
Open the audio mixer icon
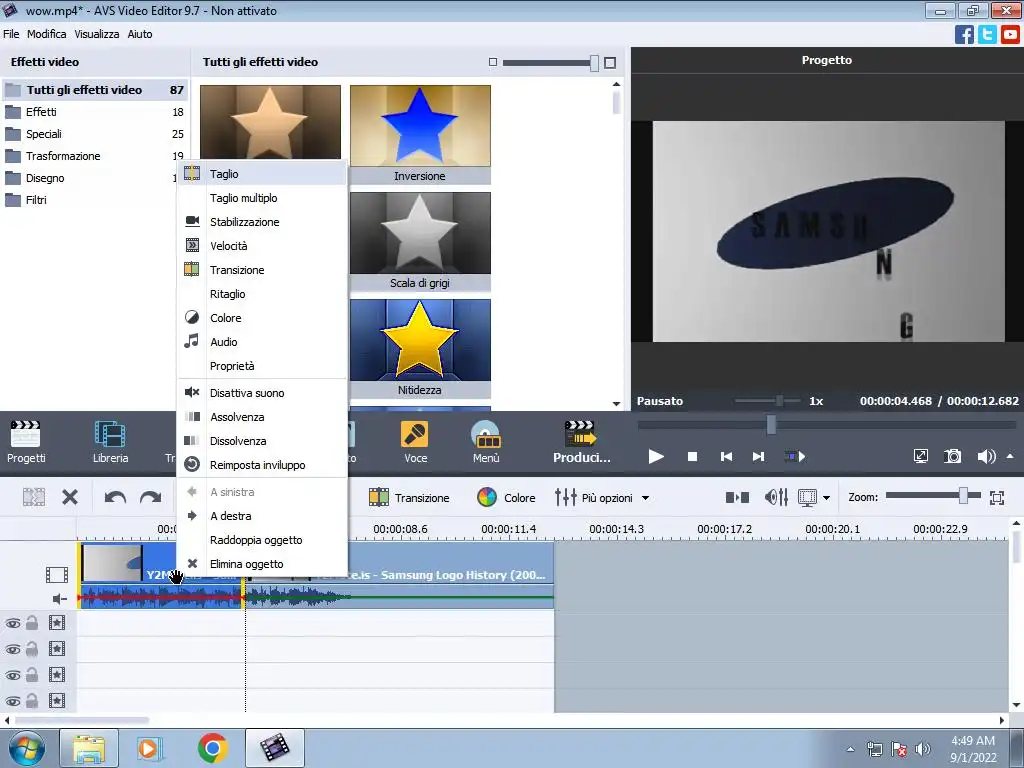(776, 498)
